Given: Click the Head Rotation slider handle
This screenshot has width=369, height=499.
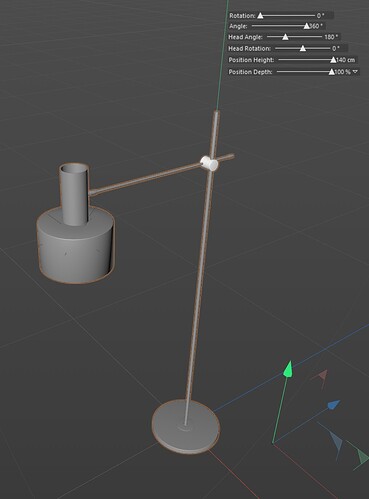Looking at the screenshot, I should point(303,48).
